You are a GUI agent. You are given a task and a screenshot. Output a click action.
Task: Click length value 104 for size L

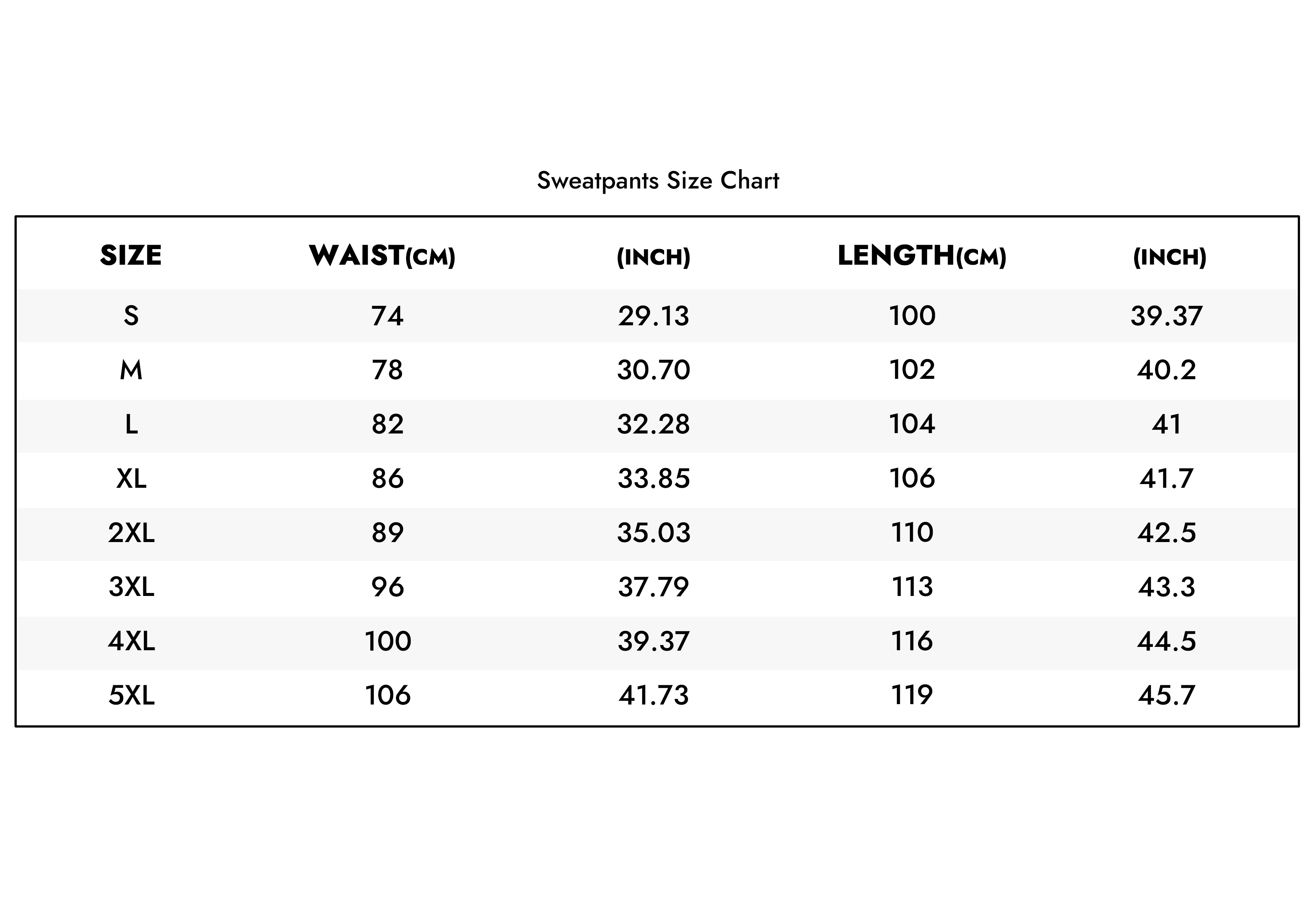pyautogui.click(x=912, y=424)
